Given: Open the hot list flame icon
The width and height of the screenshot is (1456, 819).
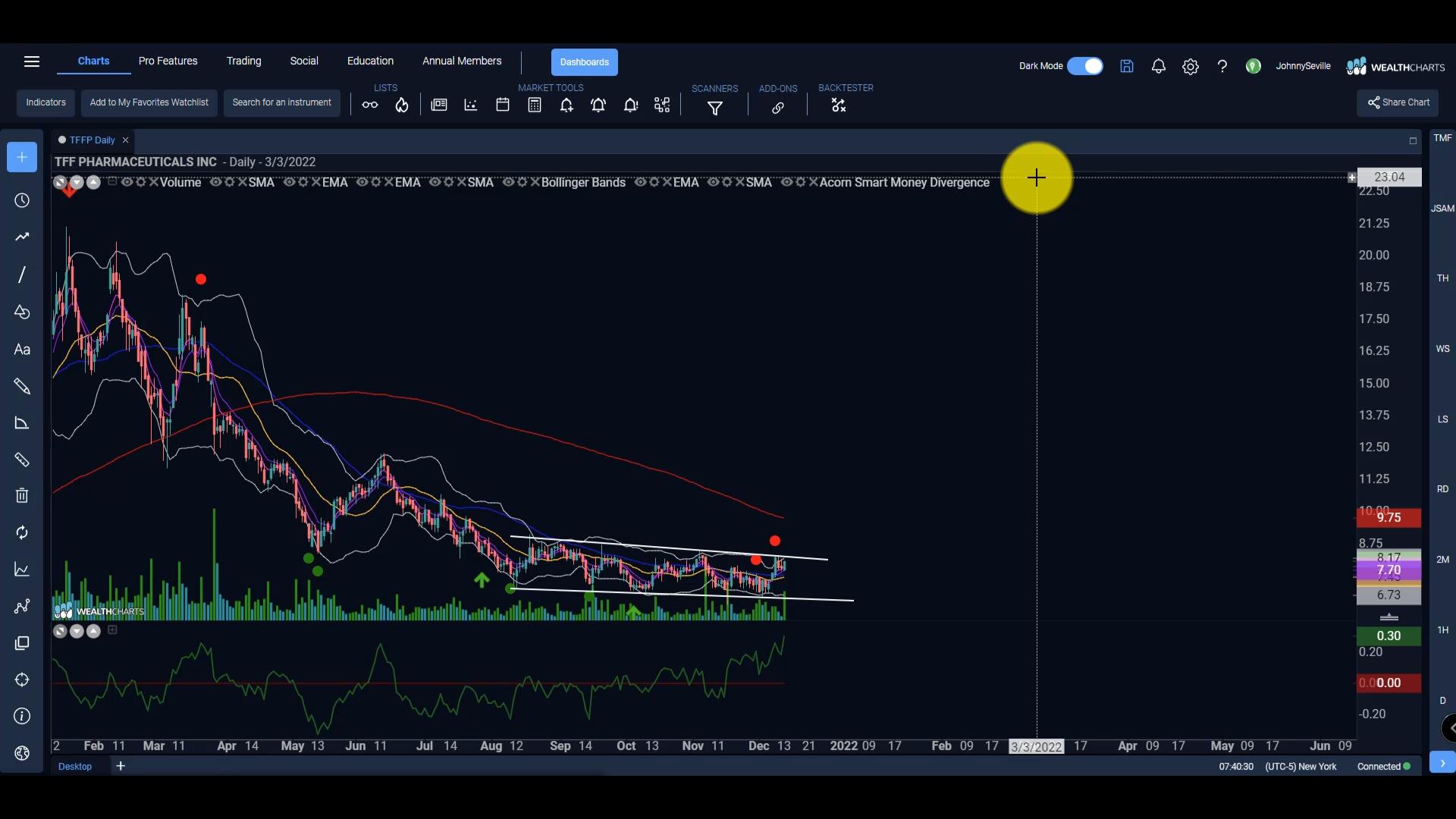Looking at the screenshot, I should [x=402, y=105].
